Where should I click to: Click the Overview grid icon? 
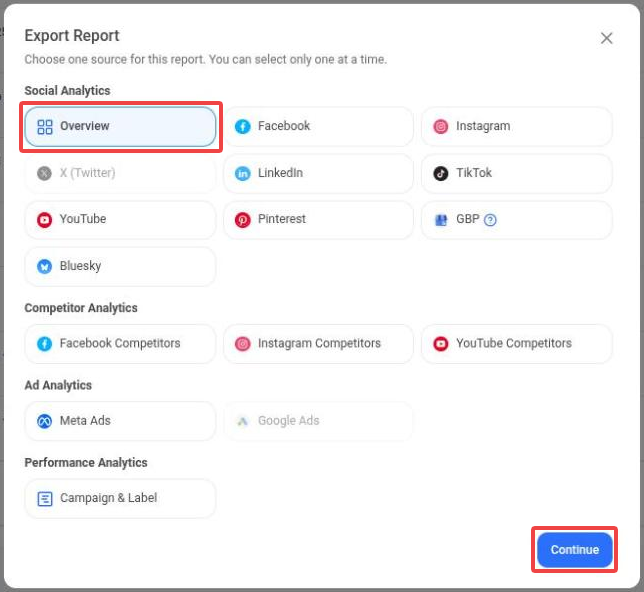[x=45, y=127]
